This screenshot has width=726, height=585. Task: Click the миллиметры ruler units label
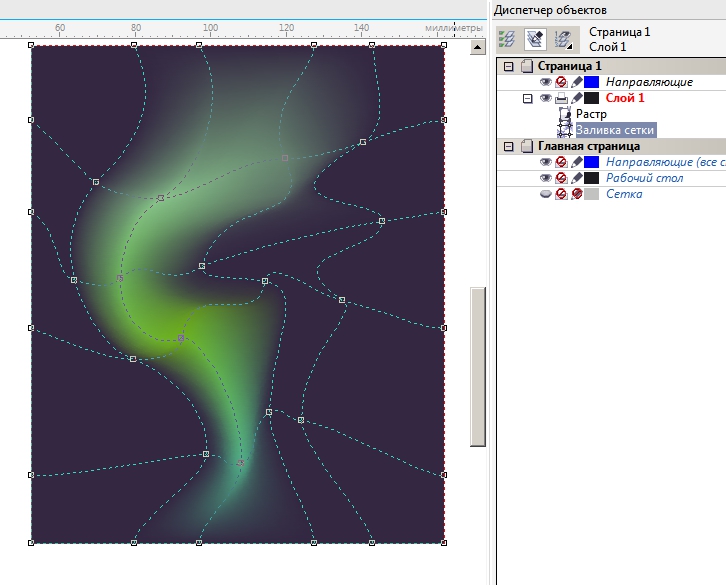click(x=454, y=28)
